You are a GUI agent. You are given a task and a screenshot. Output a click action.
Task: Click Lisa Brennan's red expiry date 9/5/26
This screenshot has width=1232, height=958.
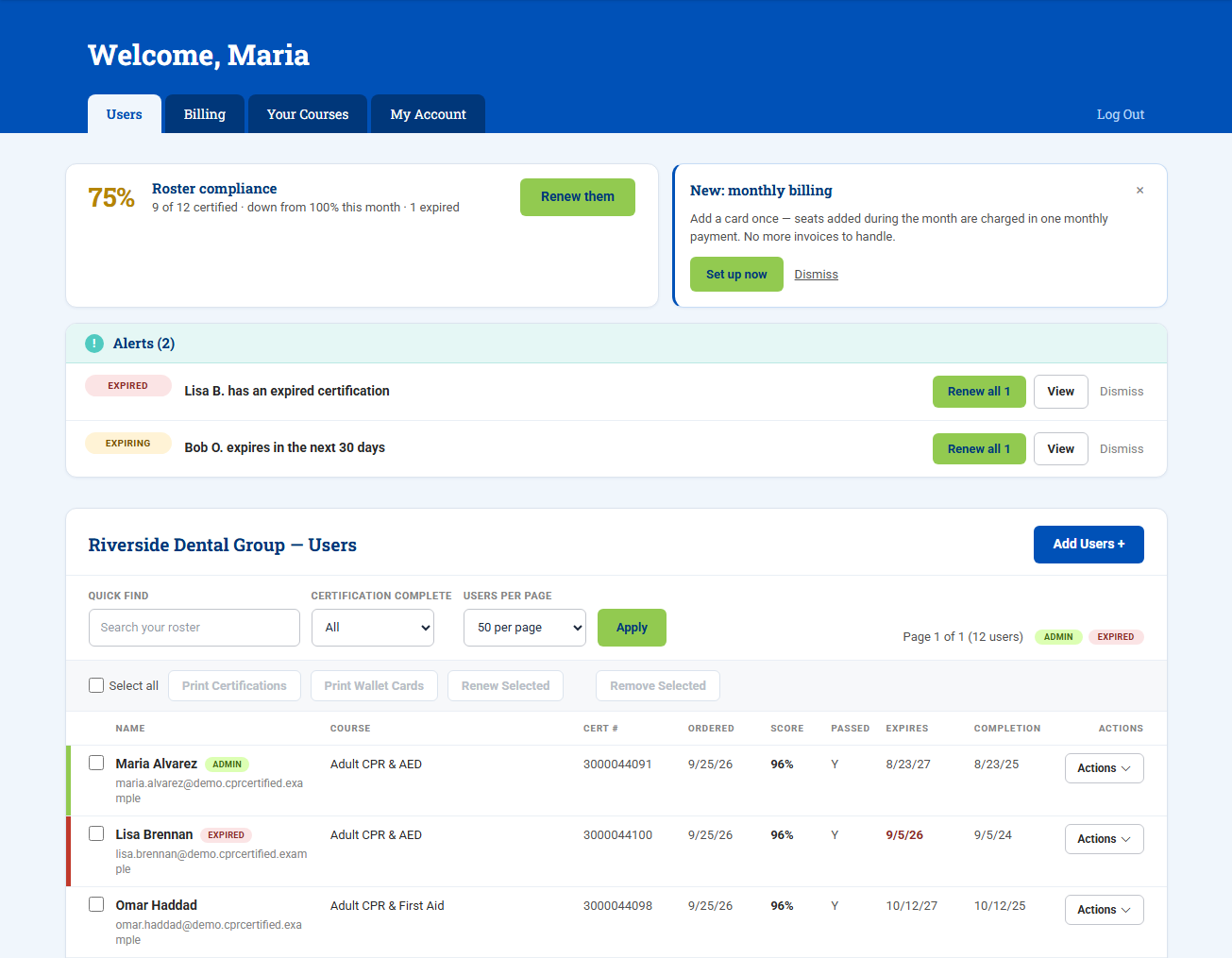point(904,835)
